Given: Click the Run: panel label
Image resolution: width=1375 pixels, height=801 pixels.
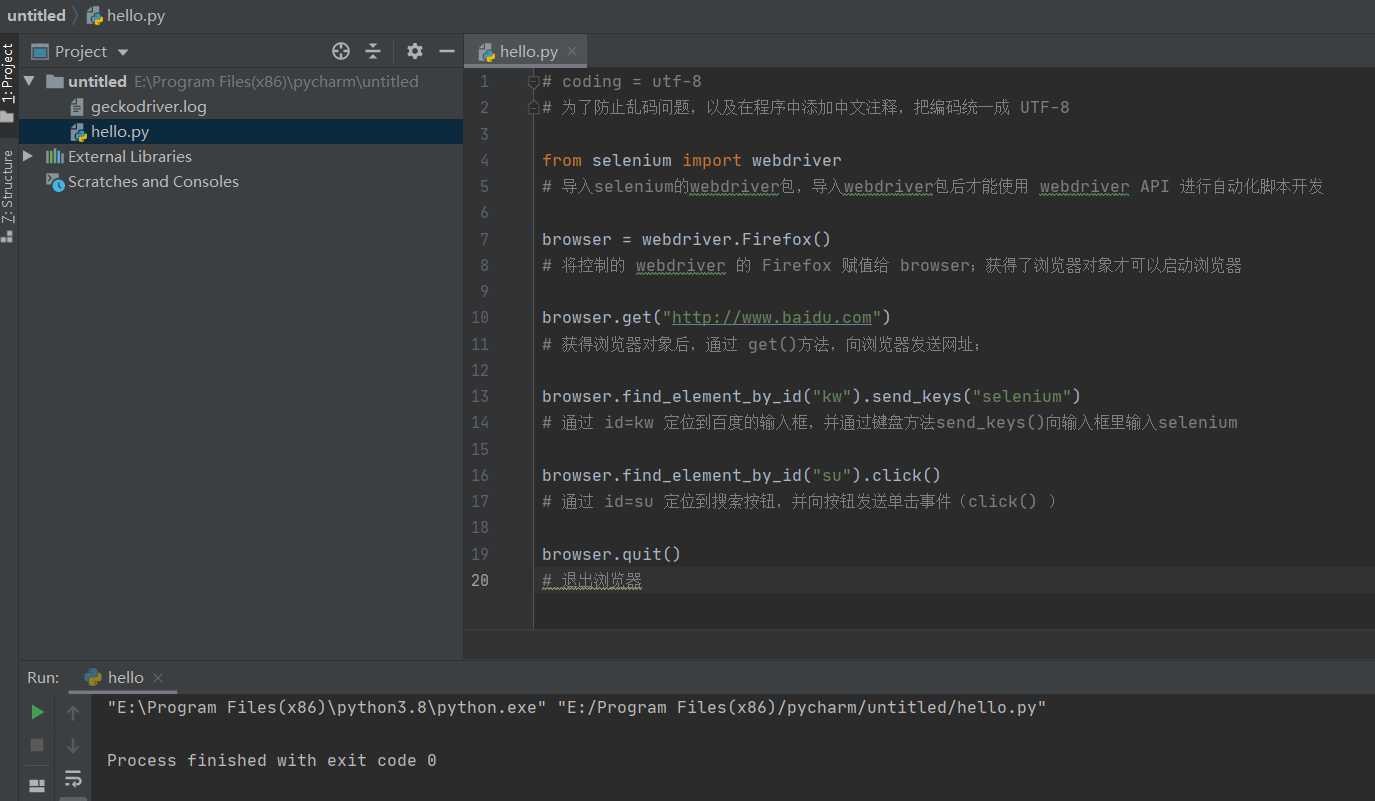Looking at the screenshot, I should 43,677.
